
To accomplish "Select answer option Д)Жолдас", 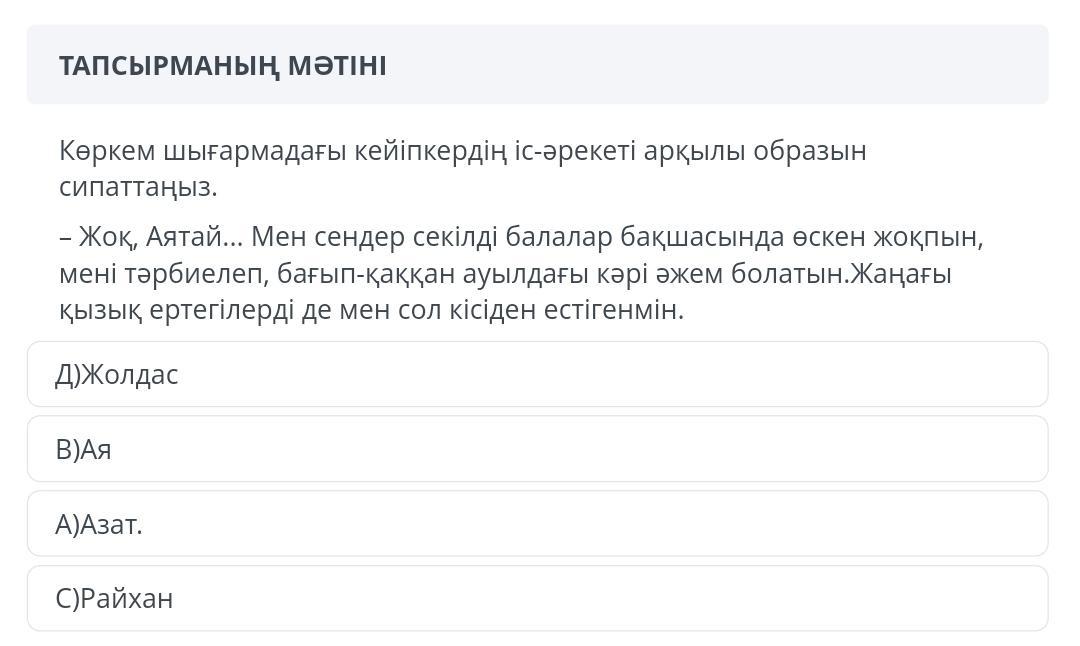I will 537,374.
